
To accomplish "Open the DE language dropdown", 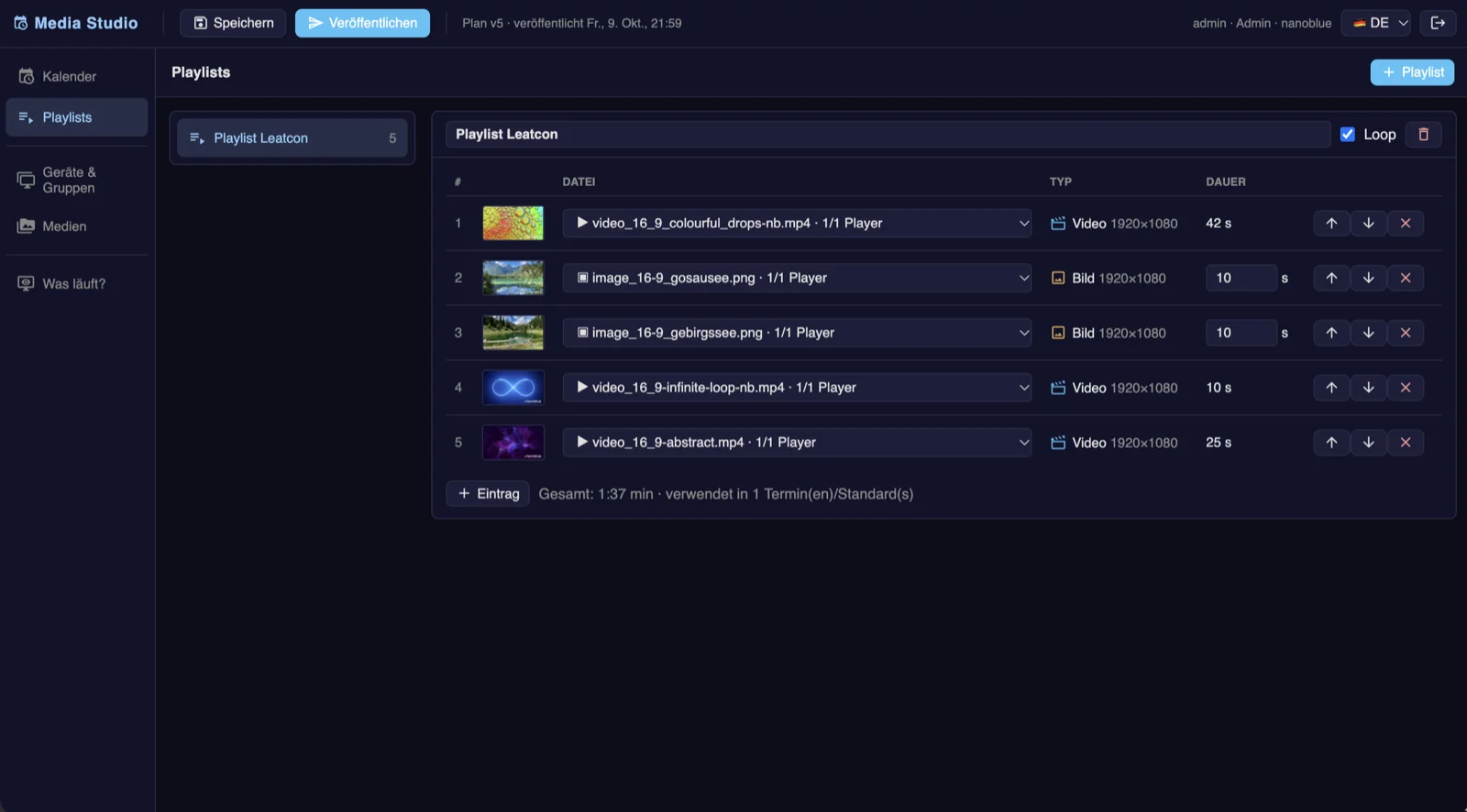I will (x=1376, y=23).
